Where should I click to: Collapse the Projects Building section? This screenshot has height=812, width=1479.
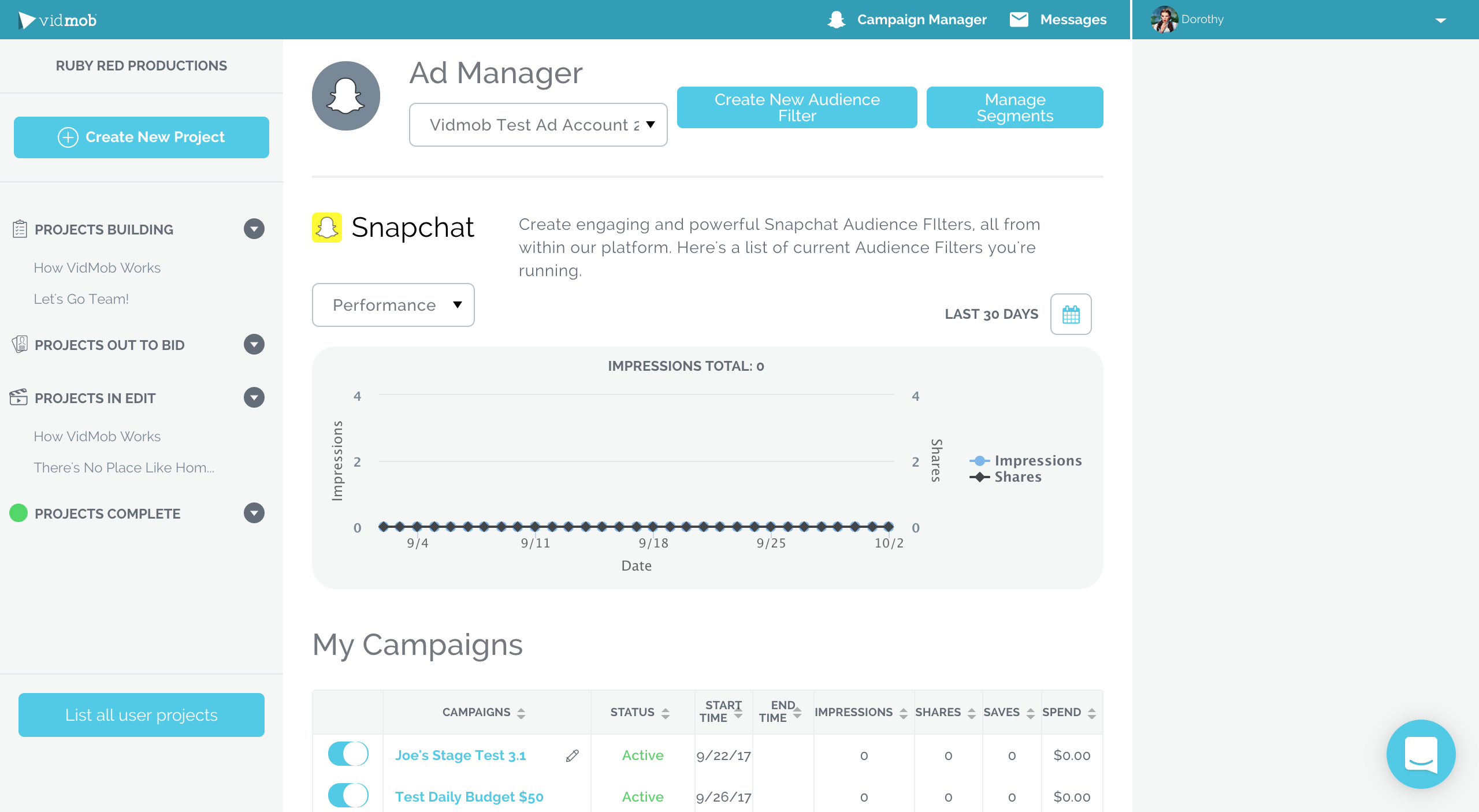pyautogui.click(x=254, y=229)
